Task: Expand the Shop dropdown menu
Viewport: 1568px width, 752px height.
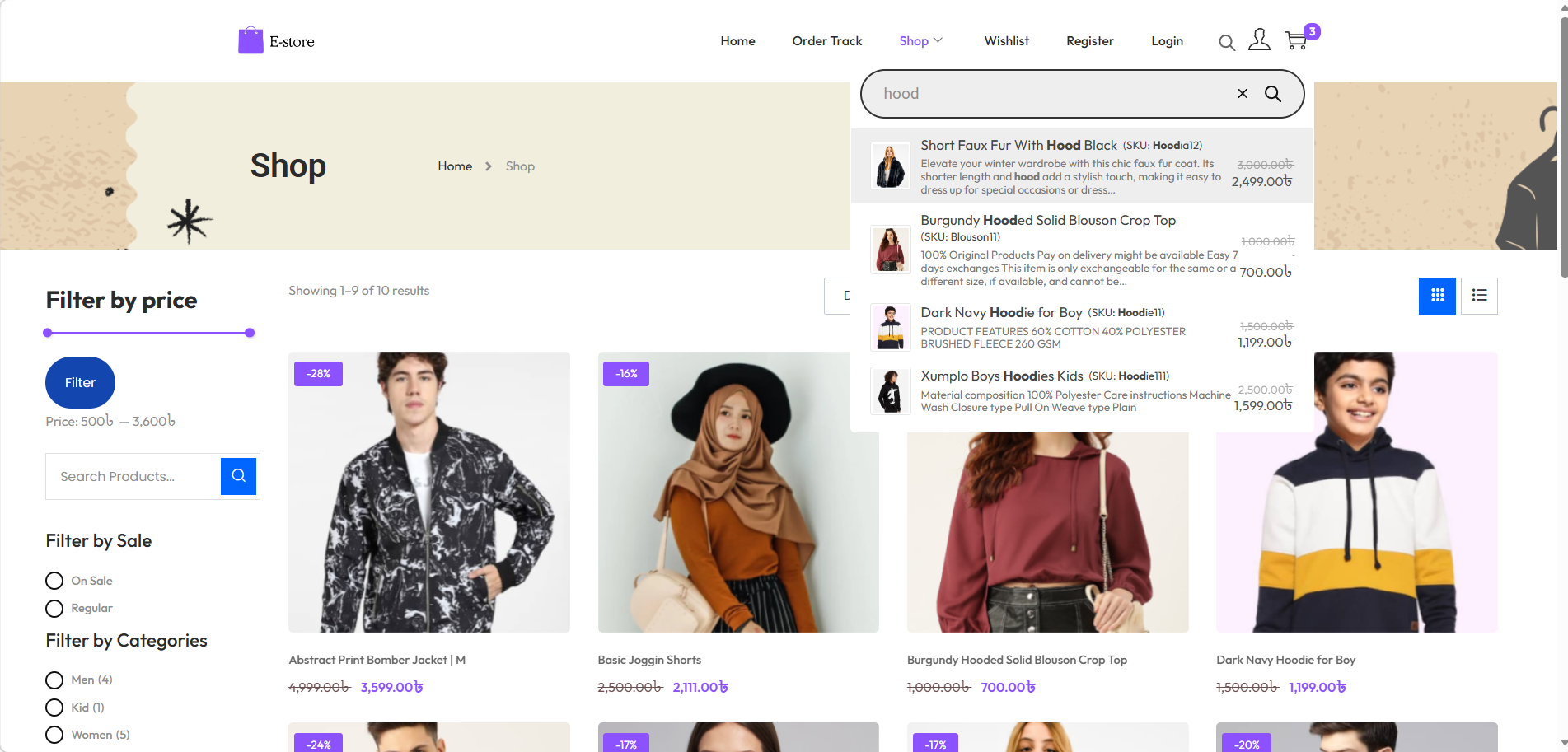Action: (920, 41)
